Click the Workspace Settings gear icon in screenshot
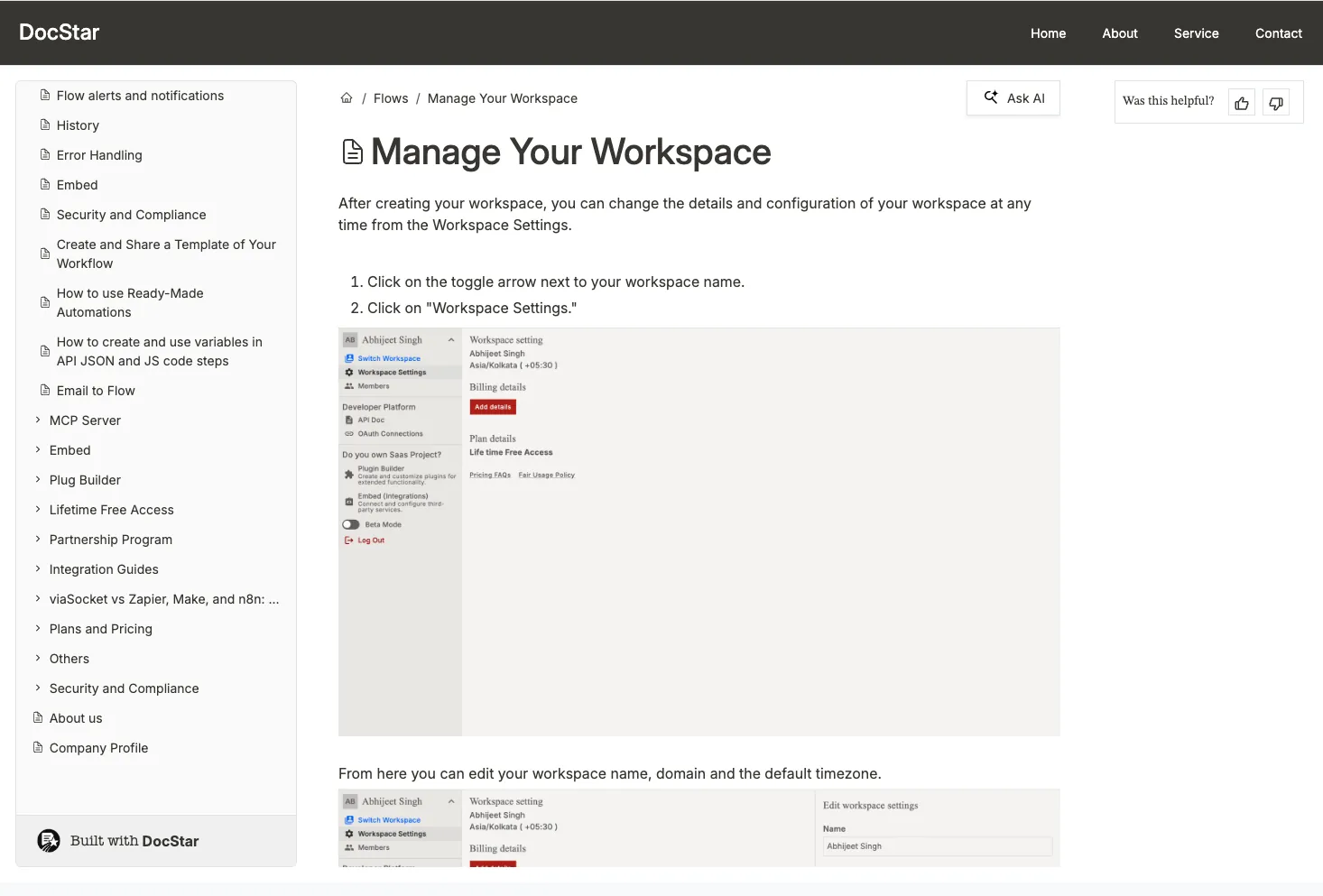This screenshot has width=1323, height=896. [x=349, y=372]
